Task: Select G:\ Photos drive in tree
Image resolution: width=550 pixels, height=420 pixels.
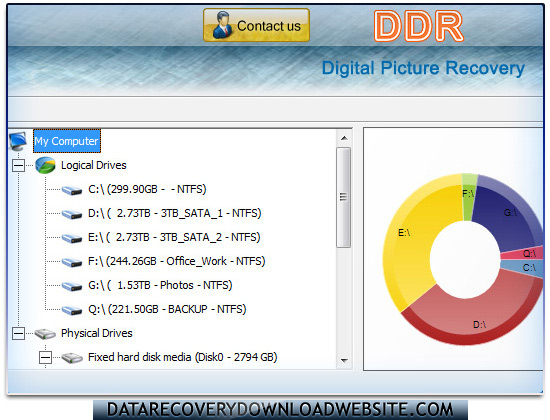Action: 160,285
